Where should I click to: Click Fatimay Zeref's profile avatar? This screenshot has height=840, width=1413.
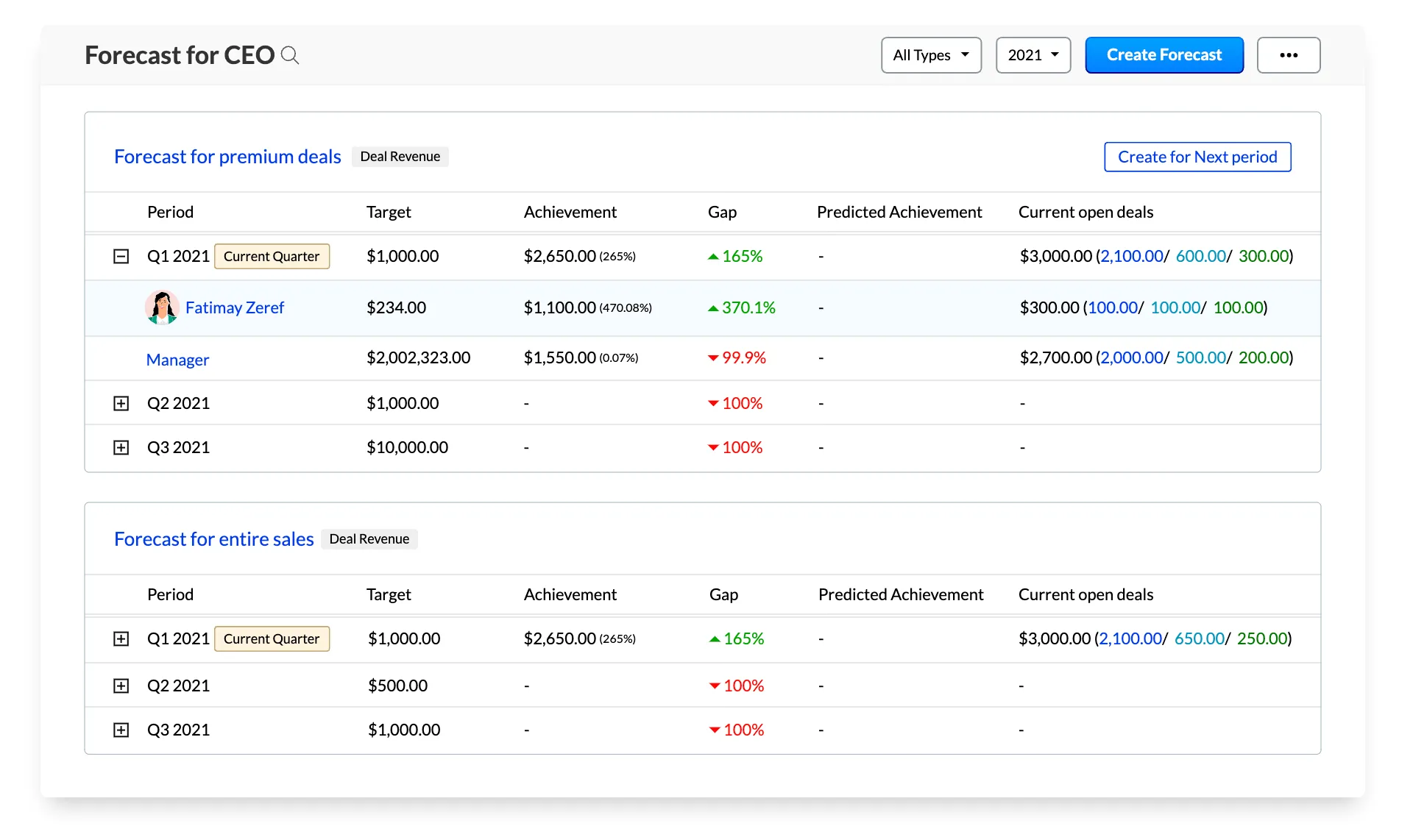[162, 307]
